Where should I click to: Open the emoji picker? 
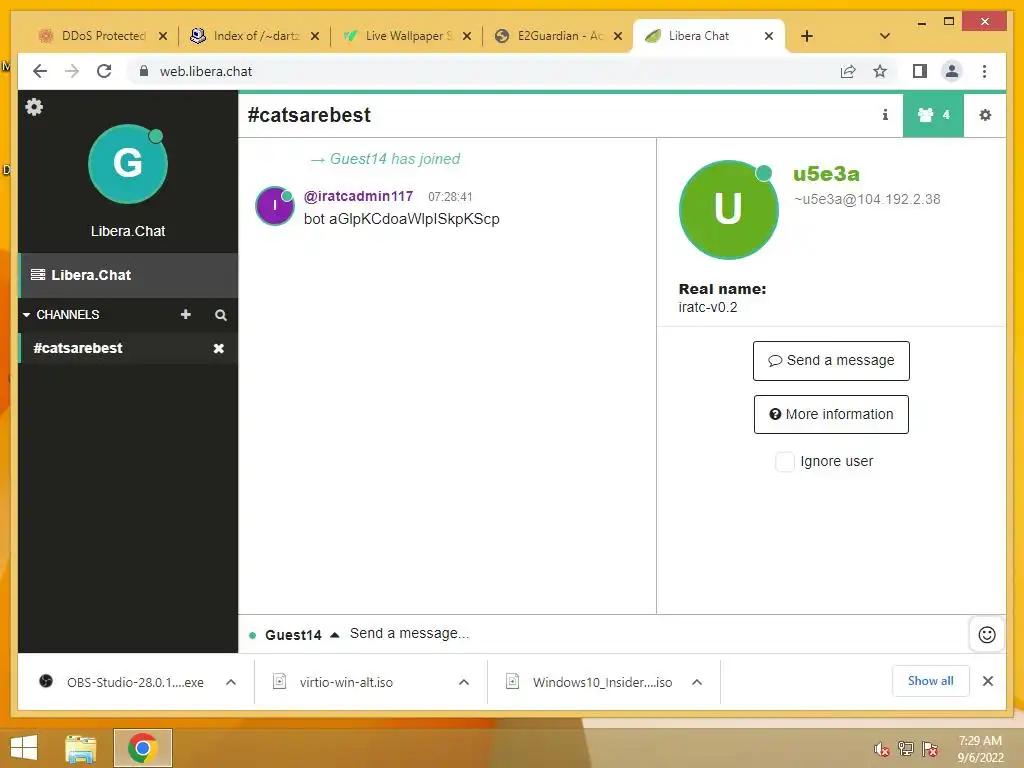(987, 634)
